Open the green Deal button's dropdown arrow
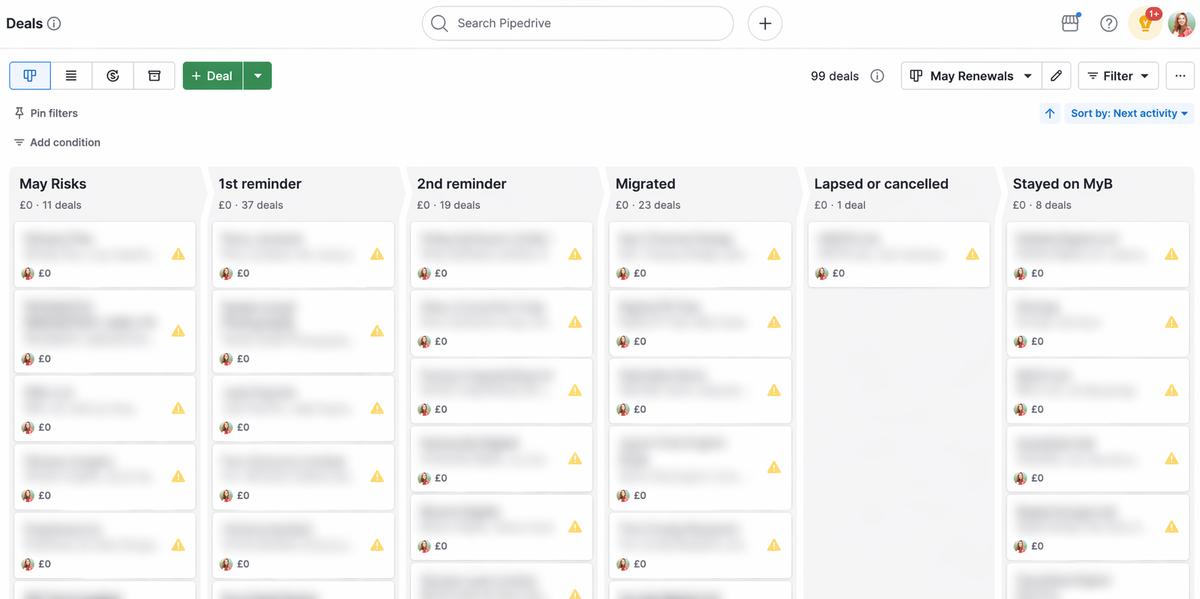This screenshot has height=599, width=1200. pos(257,75)
